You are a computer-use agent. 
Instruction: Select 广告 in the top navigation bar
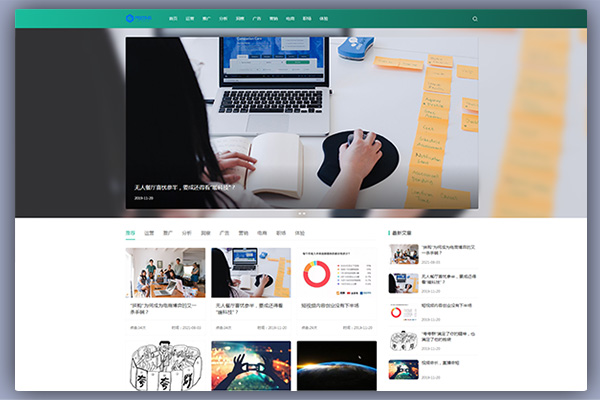tap(256, 18)
